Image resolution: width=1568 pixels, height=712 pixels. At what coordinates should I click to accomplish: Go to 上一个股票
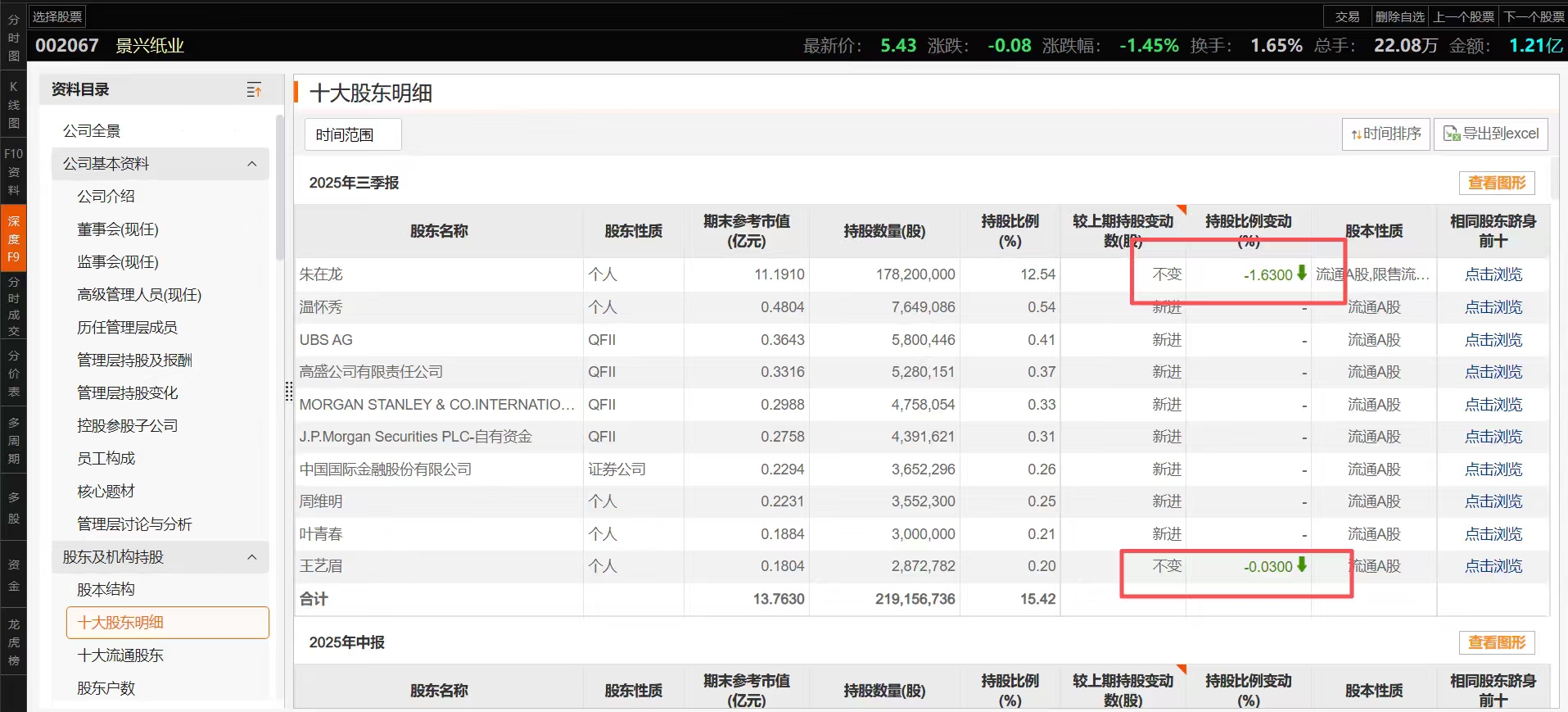click(1464, 16)
